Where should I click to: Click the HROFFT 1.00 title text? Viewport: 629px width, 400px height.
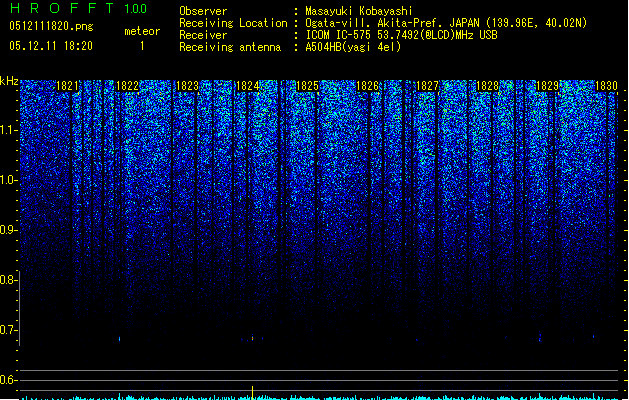pos(78,8)
